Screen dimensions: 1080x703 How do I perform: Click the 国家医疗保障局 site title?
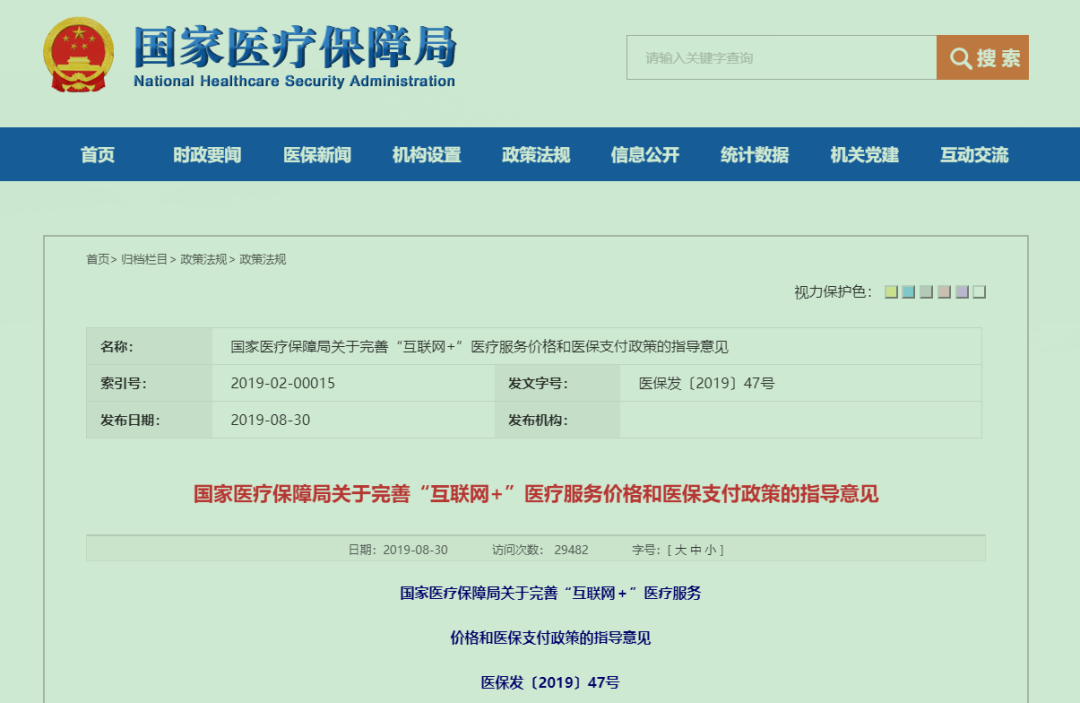pyautogui.click(x=295, y=48)
